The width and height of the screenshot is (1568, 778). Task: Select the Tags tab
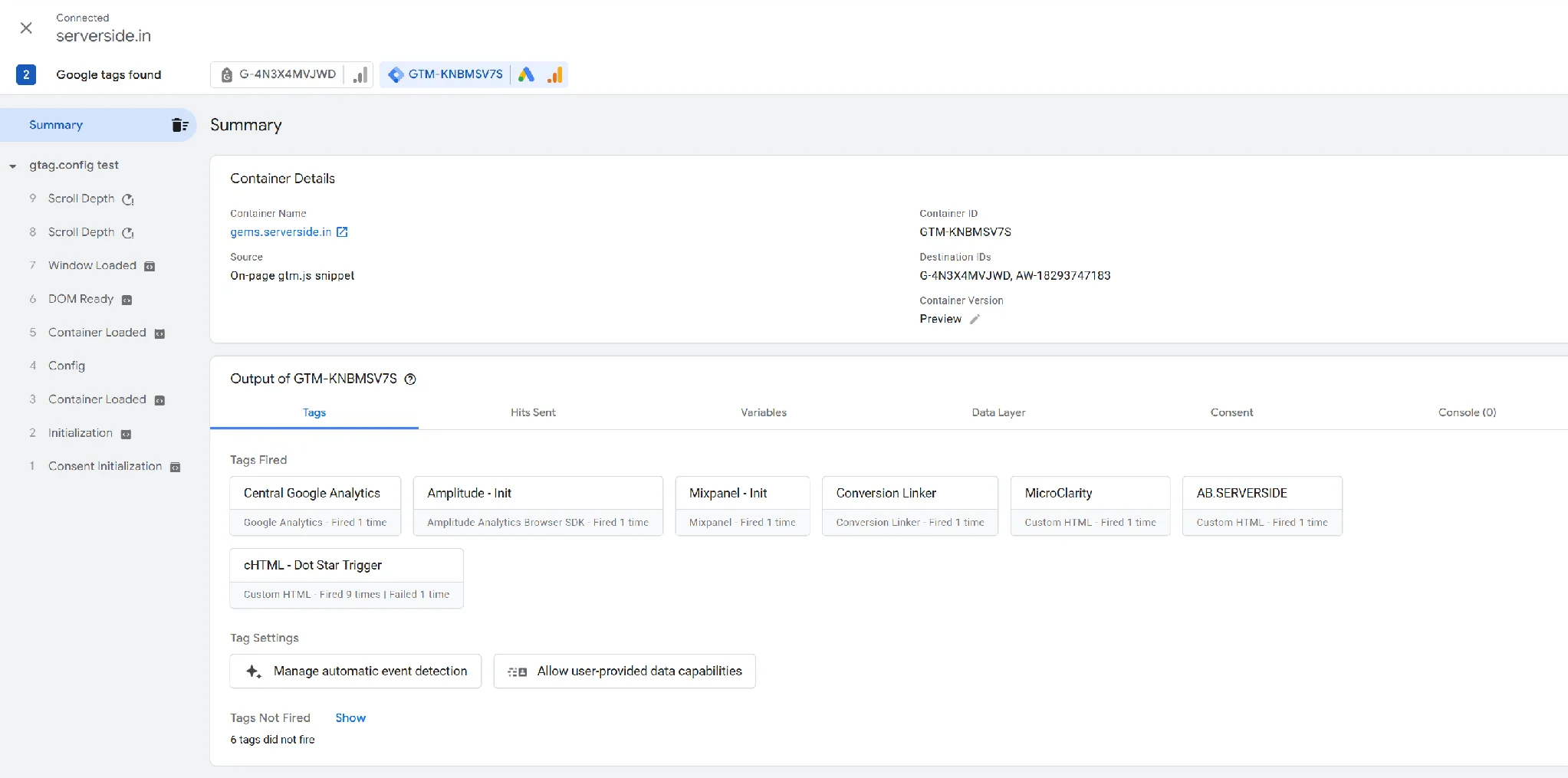[314, 412]
